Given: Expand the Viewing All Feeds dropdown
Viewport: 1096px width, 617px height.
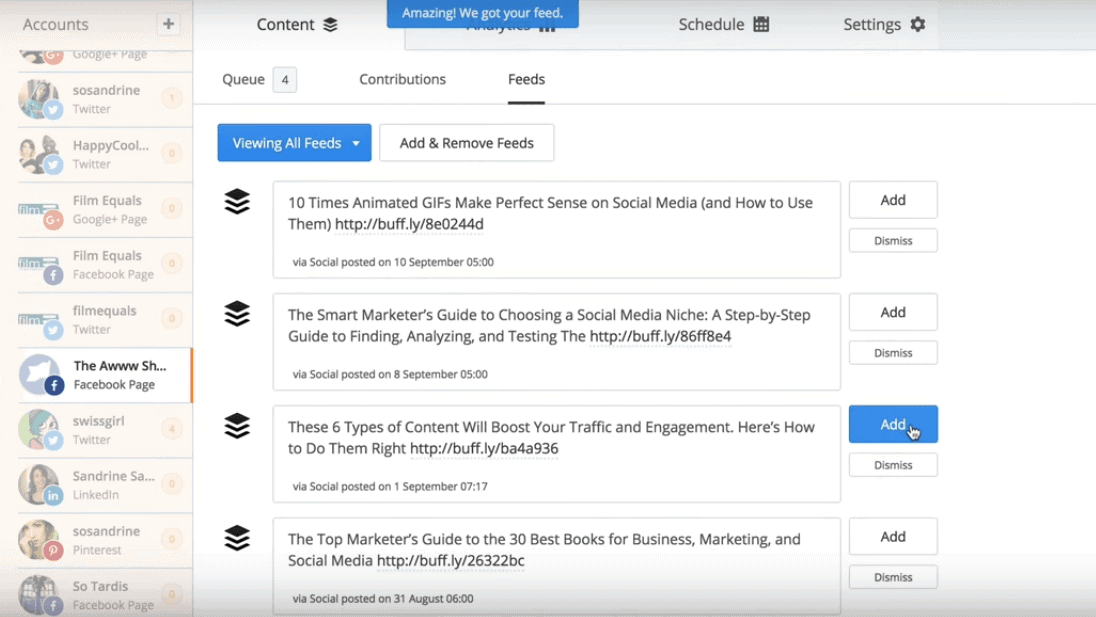Looking at the screenshot, I should point(294,143).
